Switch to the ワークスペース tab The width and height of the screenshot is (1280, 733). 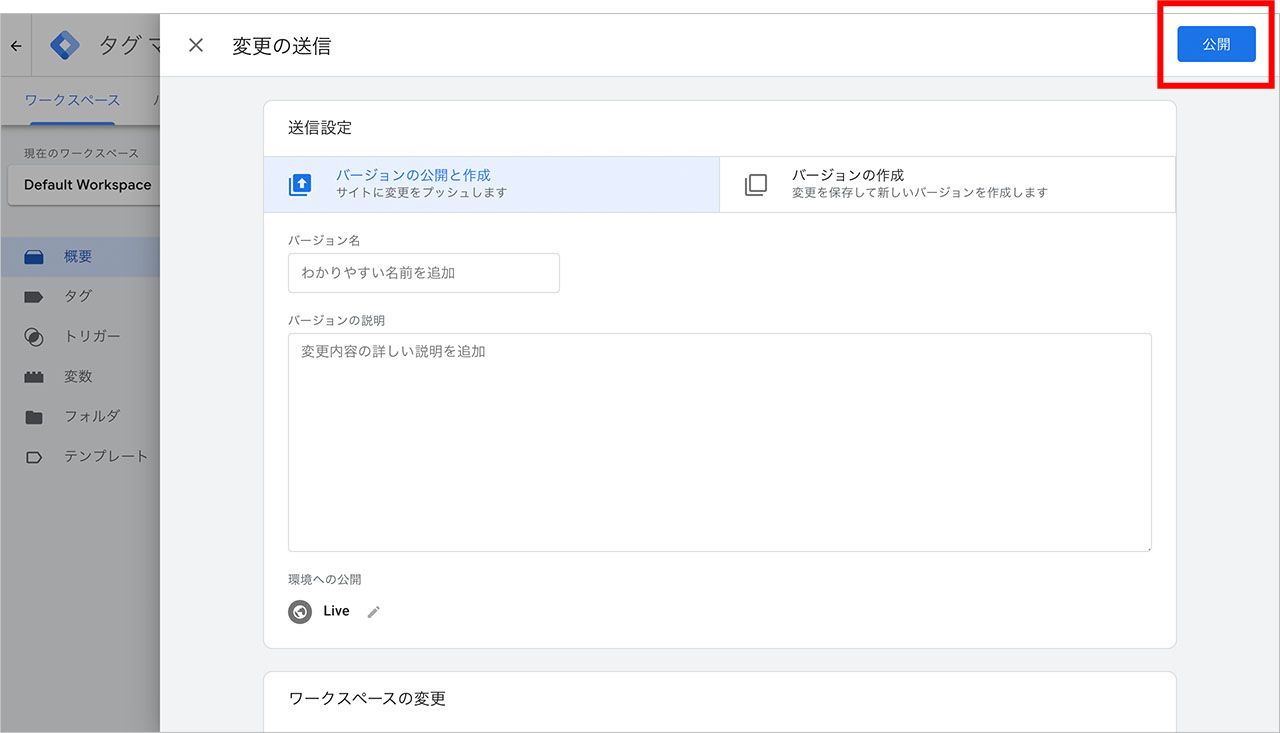click(x=72, y=100)
